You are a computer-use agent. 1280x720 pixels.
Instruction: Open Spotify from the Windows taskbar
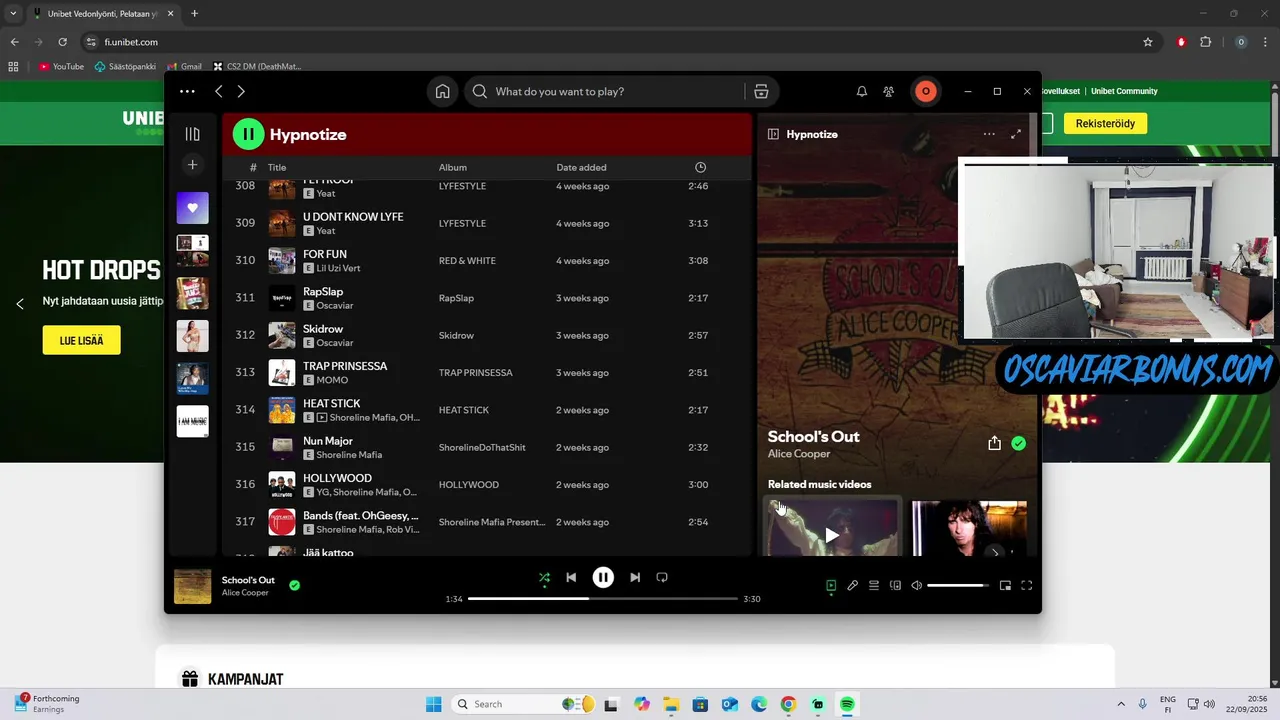click(x=847, y=704)
